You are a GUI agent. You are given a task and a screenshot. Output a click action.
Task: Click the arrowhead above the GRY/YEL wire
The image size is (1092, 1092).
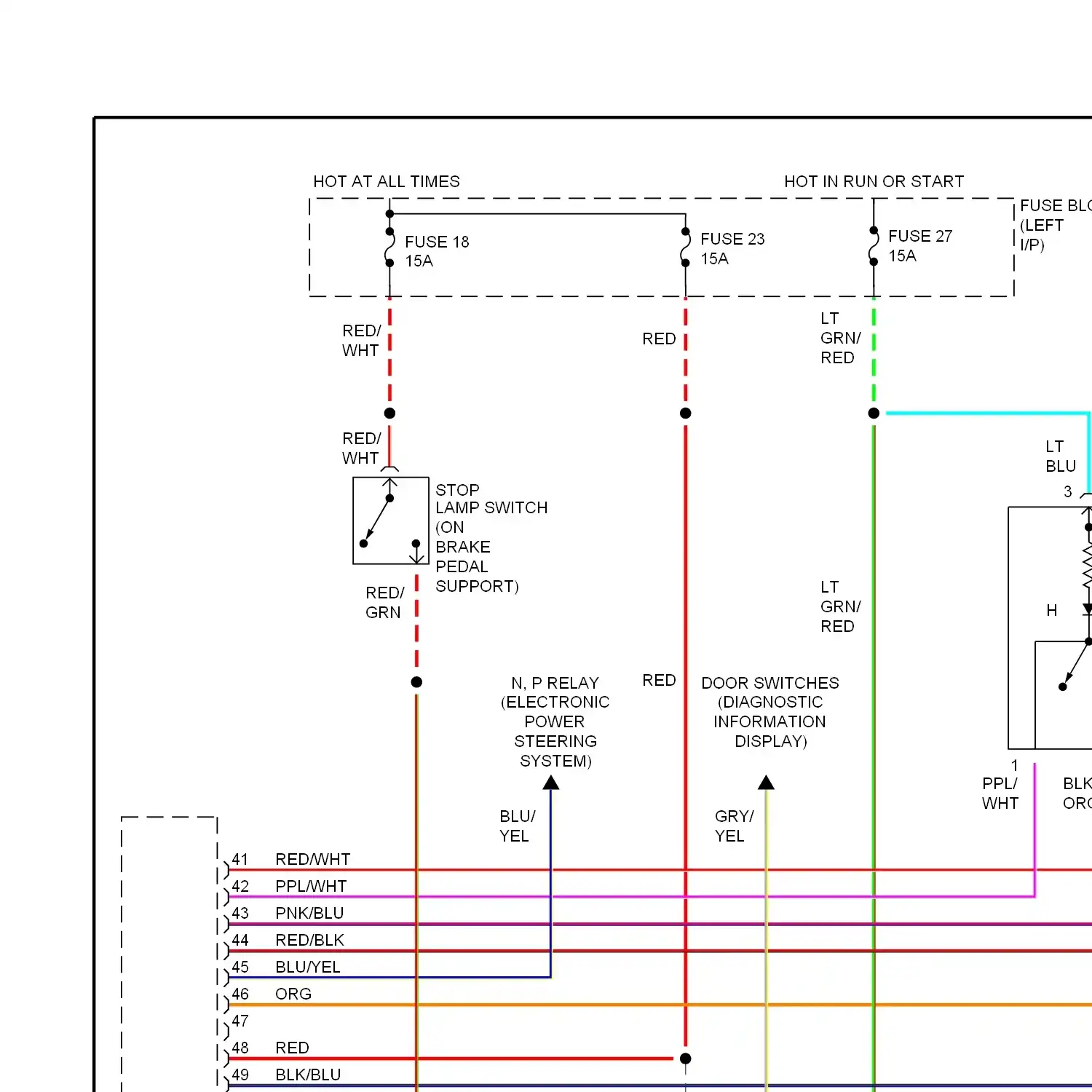click(766, 783)
